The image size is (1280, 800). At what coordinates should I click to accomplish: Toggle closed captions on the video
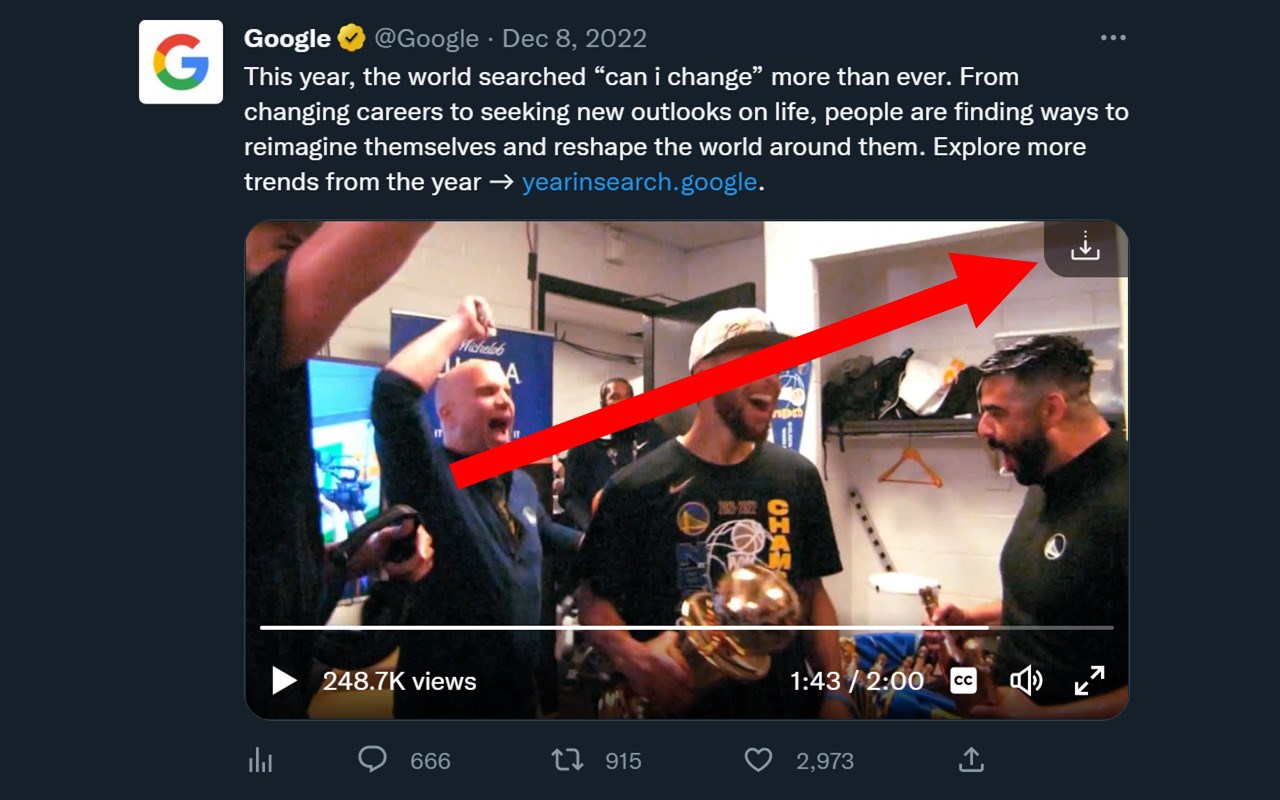(963, 681)
